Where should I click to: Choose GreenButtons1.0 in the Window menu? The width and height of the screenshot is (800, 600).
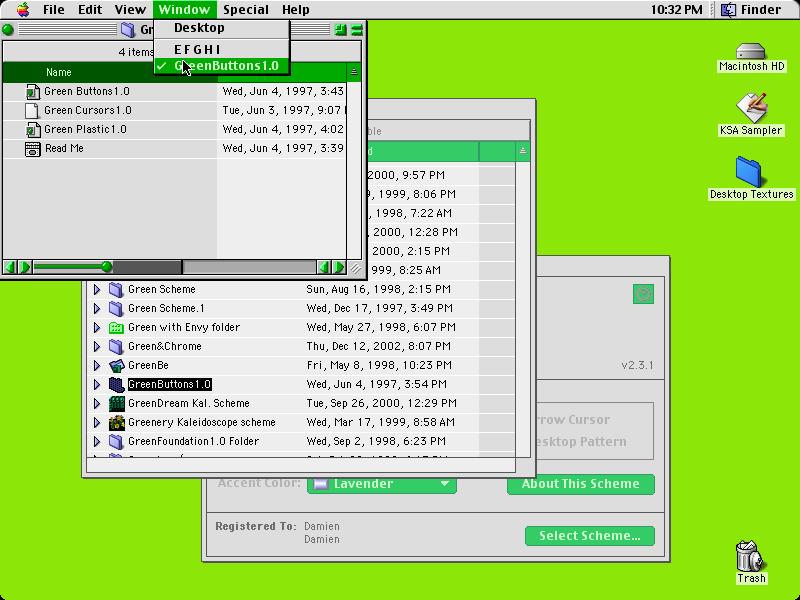tap(221, 66)
